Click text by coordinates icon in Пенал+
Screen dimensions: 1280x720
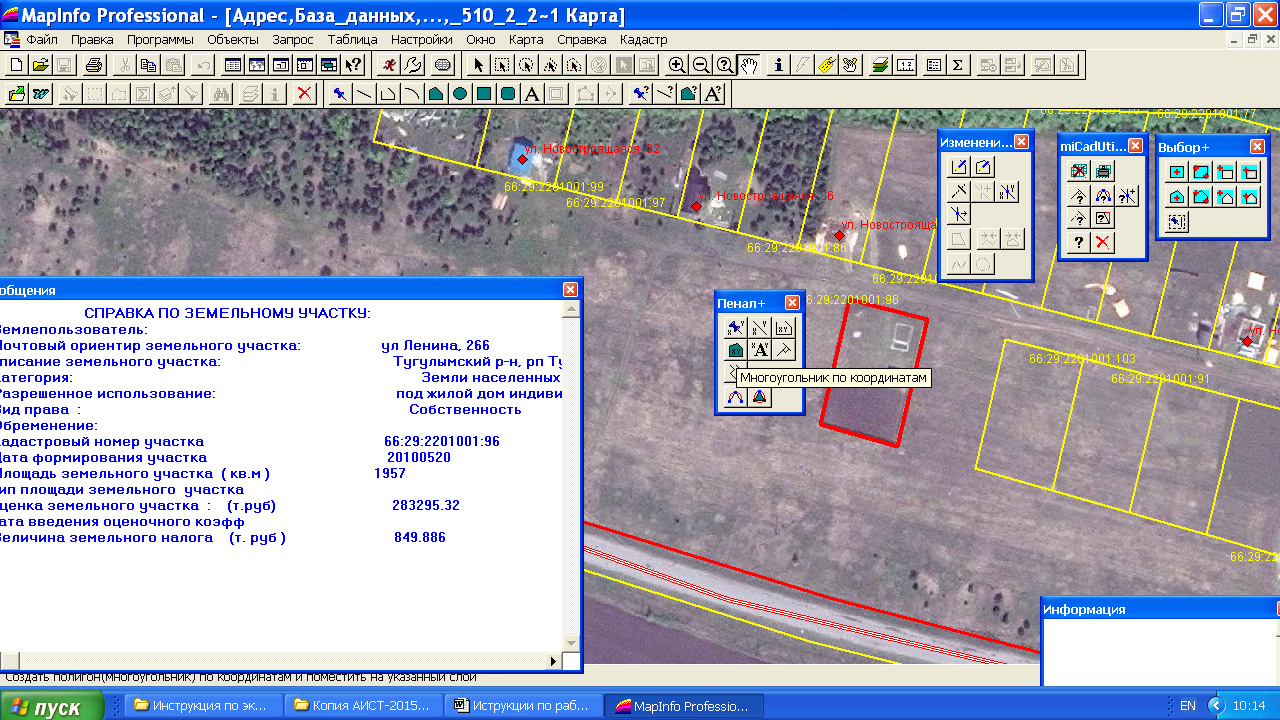(760, 350)
